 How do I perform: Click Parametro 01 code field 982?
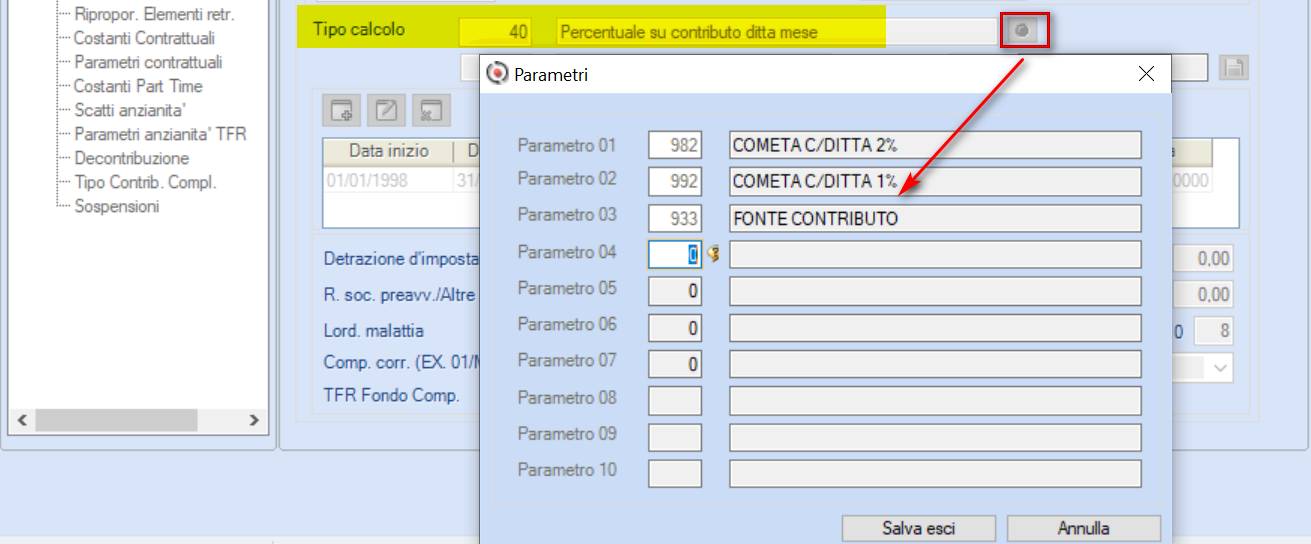click(x=675, y=145)
